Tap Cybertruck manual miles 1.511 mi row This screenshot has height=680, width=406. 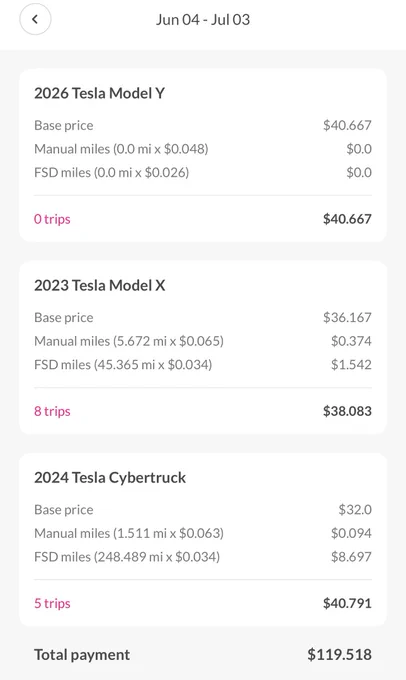203,533
